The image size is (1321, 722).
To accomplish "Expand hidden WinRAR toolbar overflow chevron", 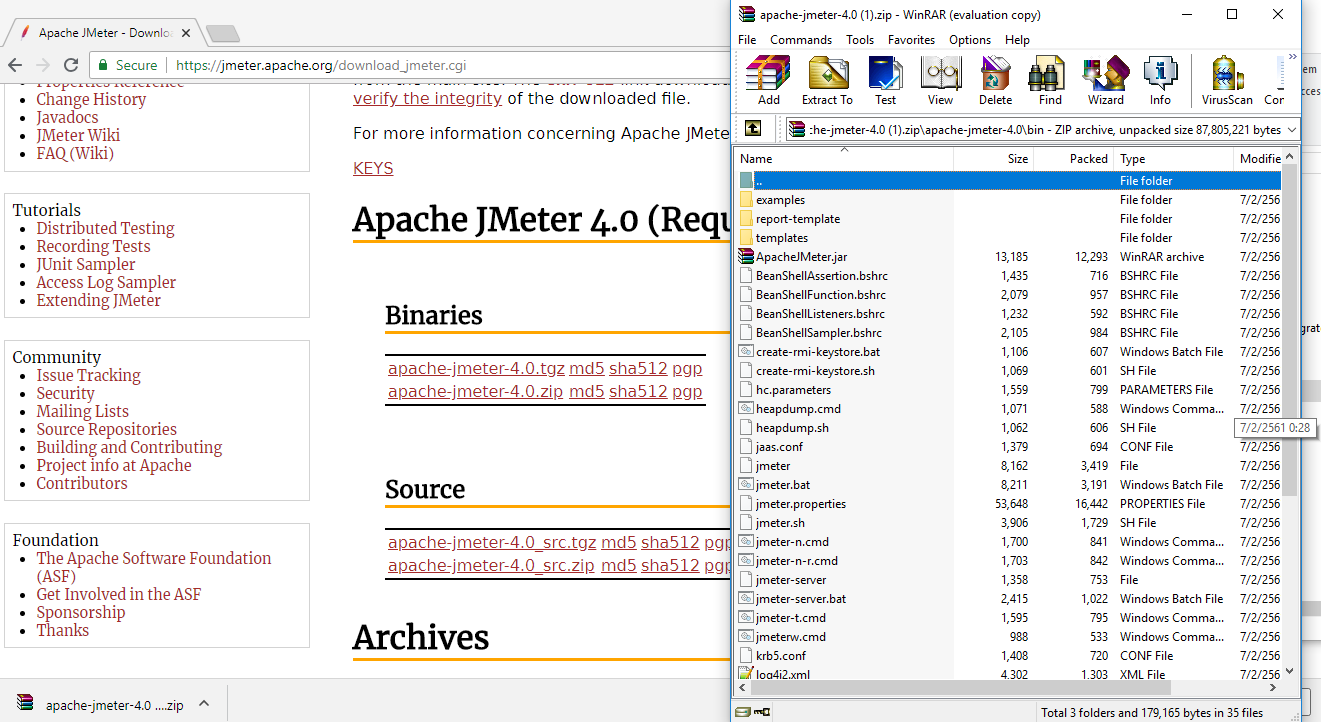I will pos(1292,57).
